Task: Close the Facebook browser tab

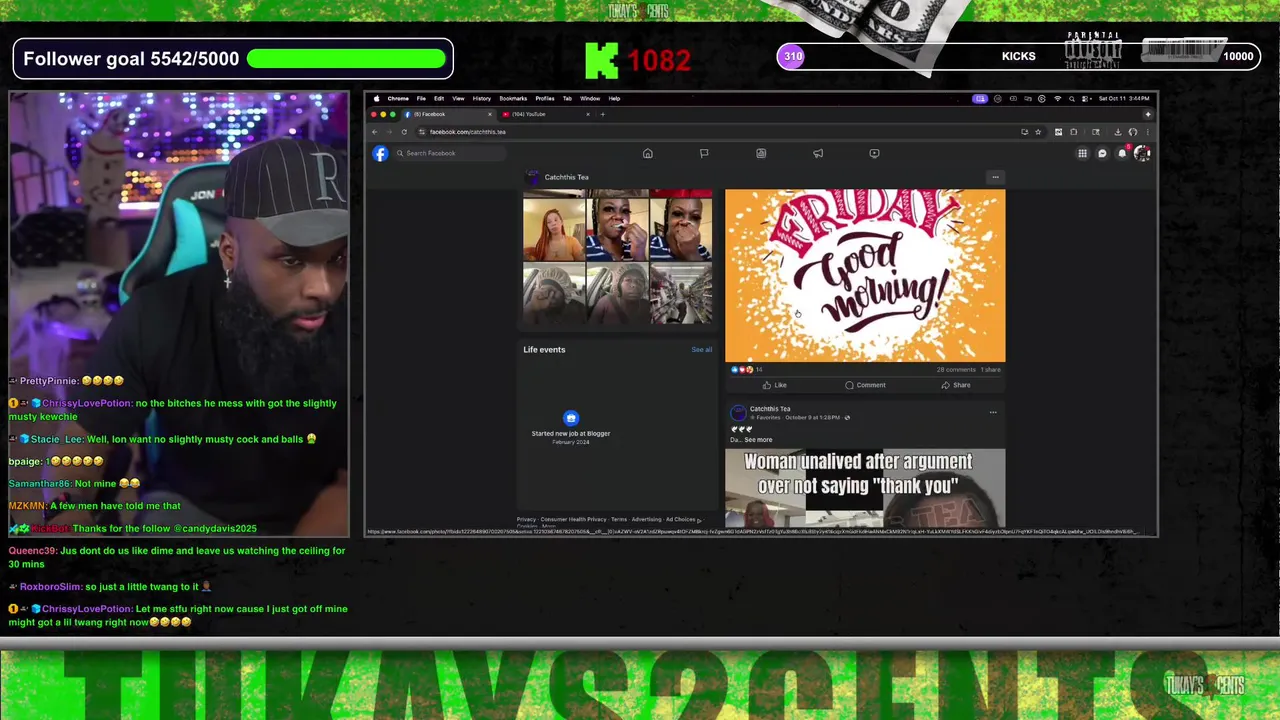Action: coord(490,114)
